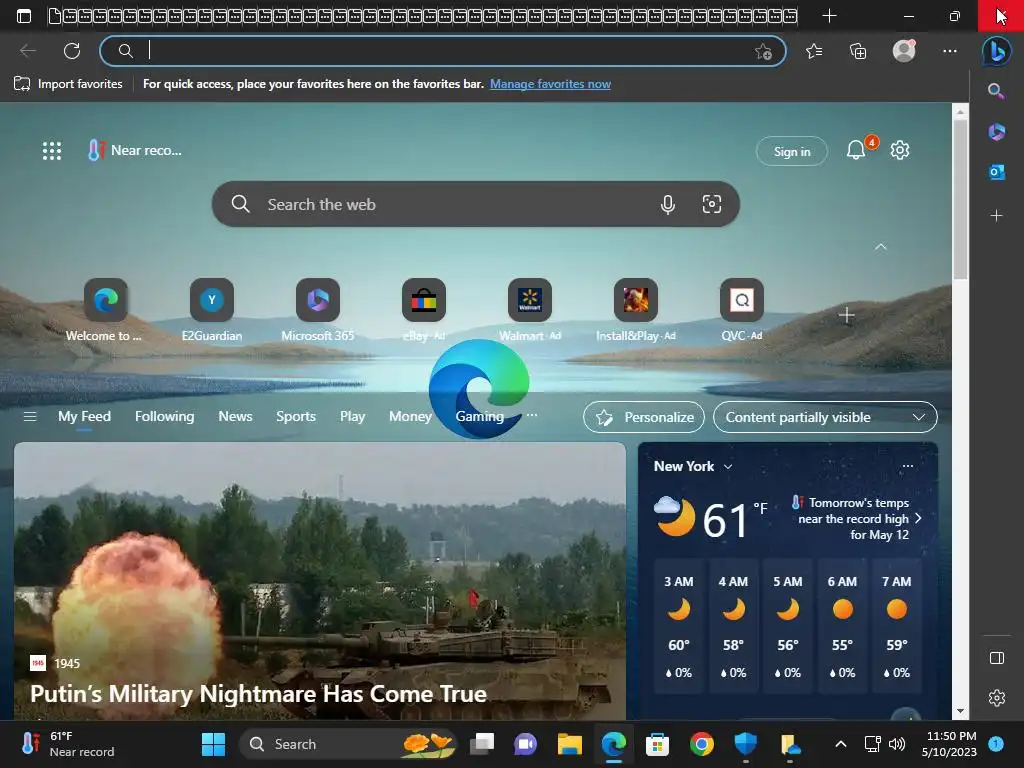This screenshot has width=1024, height=768.
Task: Open the QVC ad tile
Action: coord(741,310)
